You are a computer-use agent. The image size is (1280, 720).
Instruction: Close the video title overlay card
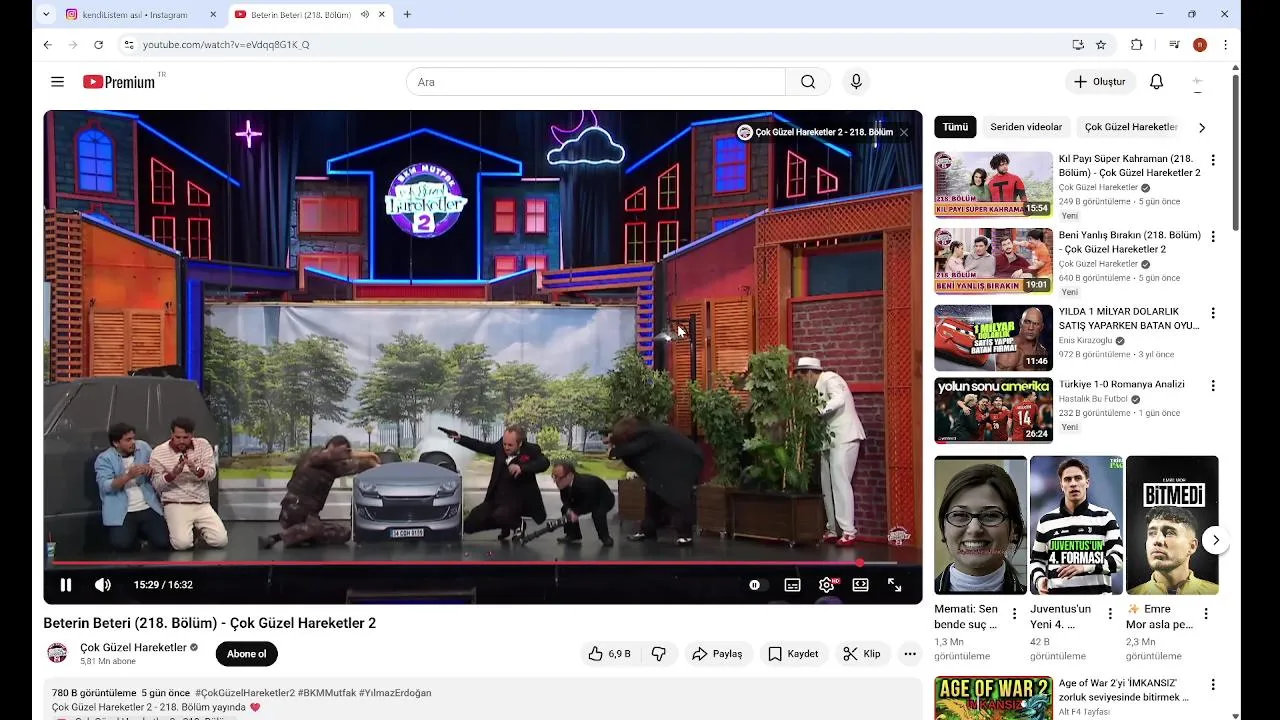click(904, 132)
